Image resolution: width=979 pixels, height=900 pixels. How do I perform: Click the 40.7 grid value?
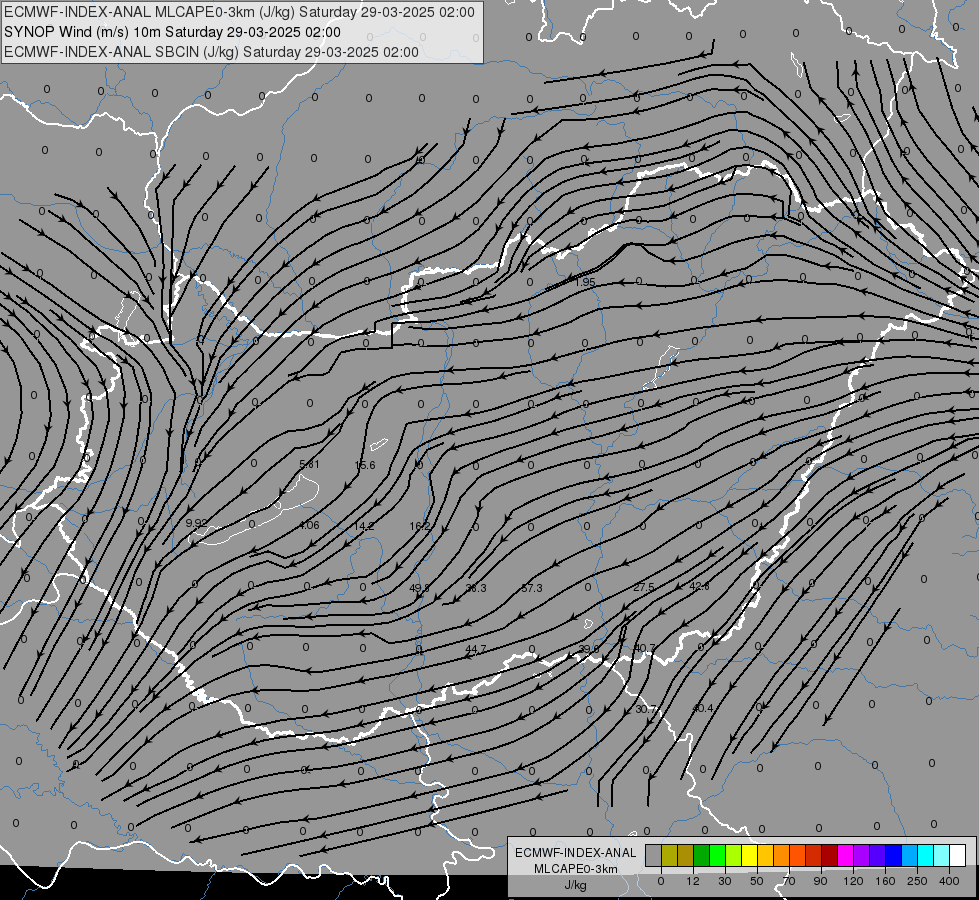[644, 648]
